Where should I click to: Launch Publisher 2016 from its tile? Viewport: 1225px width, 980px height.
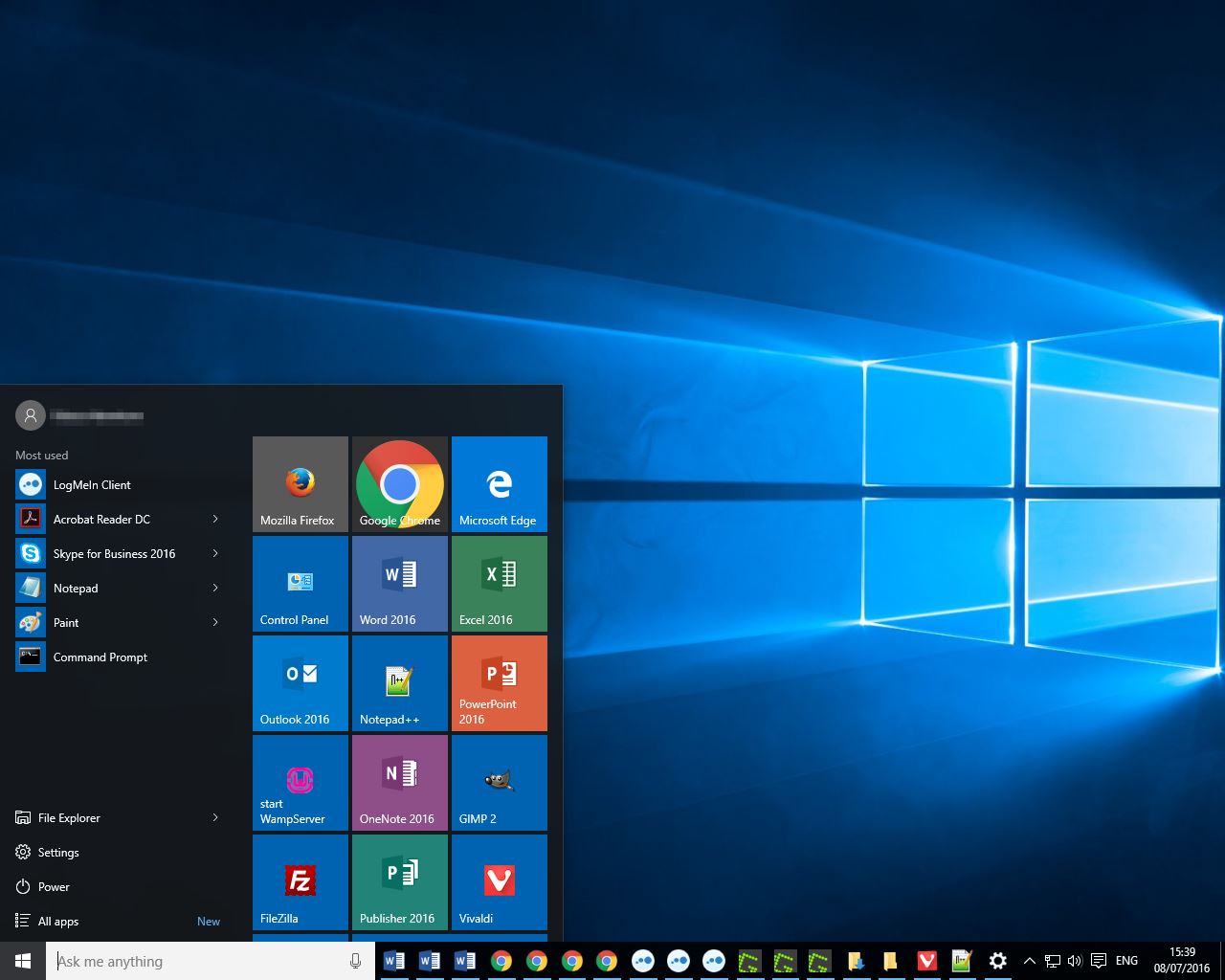(400, 882)
